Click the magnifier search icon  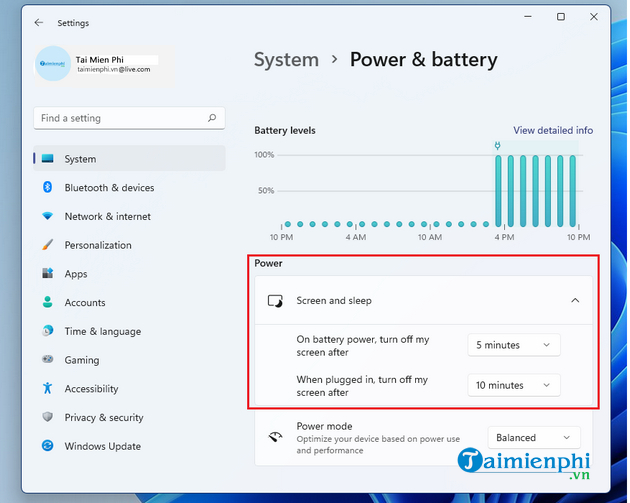(x=212, y=118)
